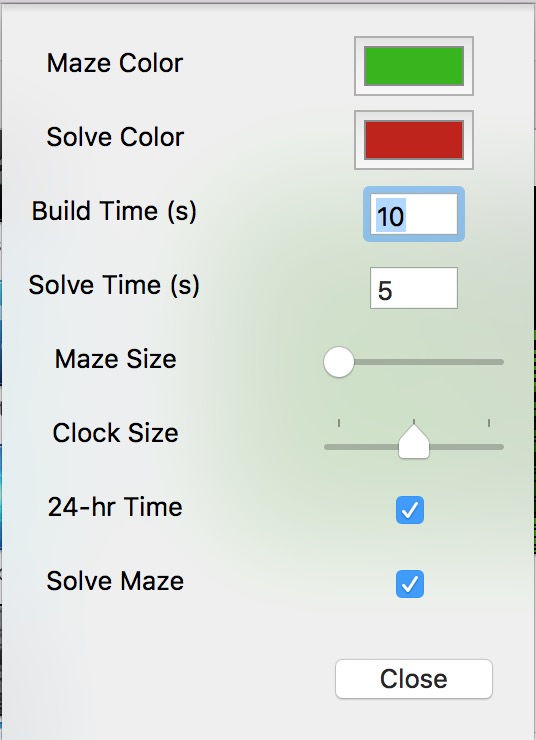Click below the leftmost Clock Size tick
This screenshot has height=740, width=536.
(339, 446)
